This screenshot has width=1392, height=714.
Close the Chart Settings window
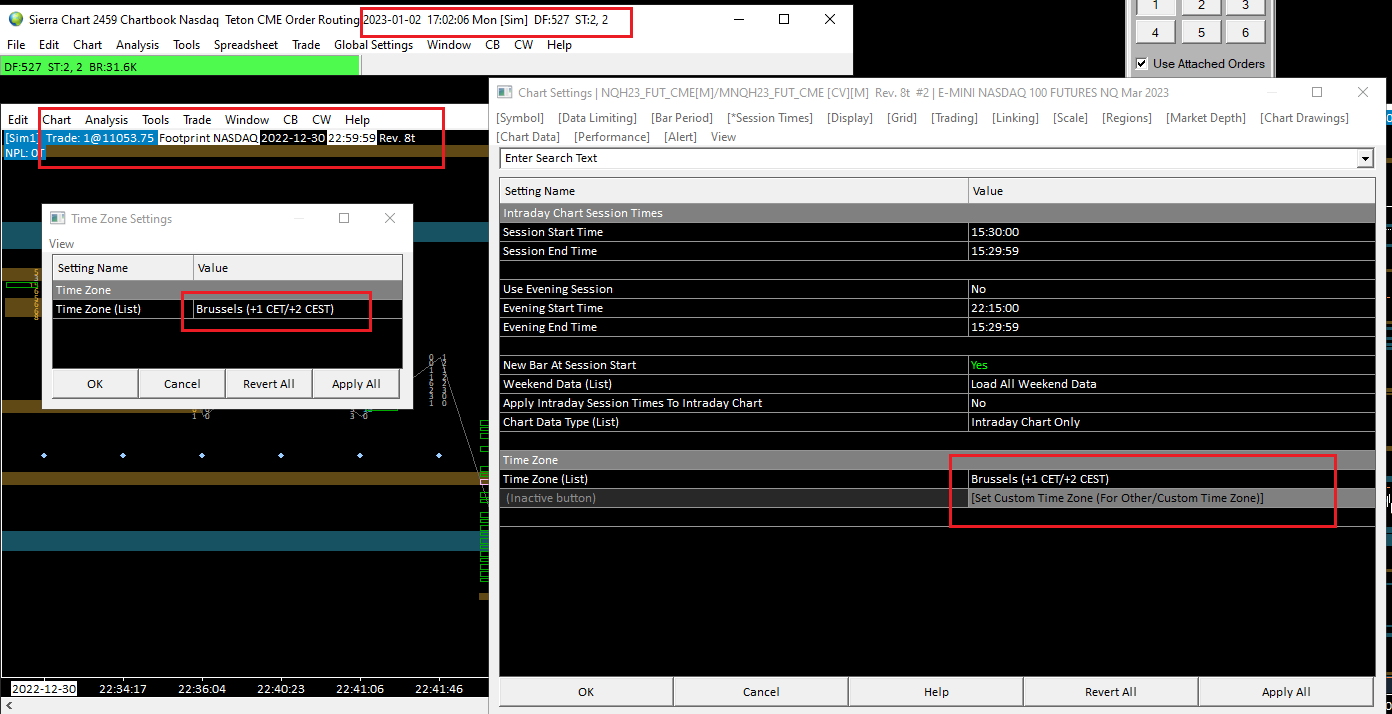click(1363, 92)
